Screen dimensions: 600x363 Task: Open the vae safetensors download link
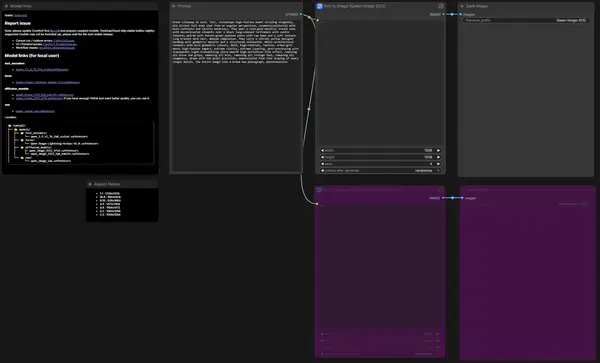(x=35, y=111)
